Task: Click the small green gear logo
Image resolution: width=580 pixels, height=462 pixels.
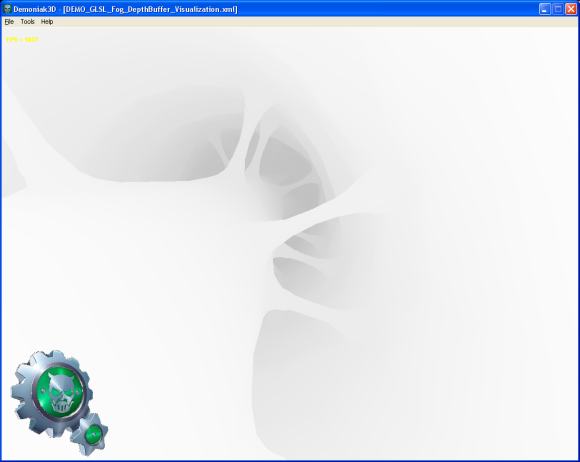Action: (90, 434)
